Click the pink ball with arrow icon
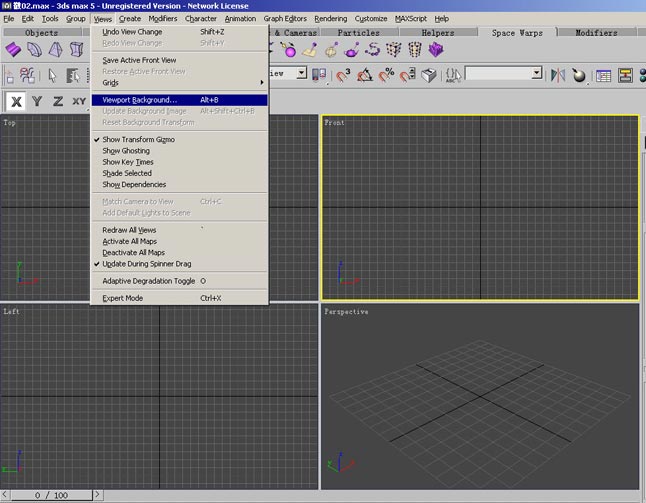 289,50
